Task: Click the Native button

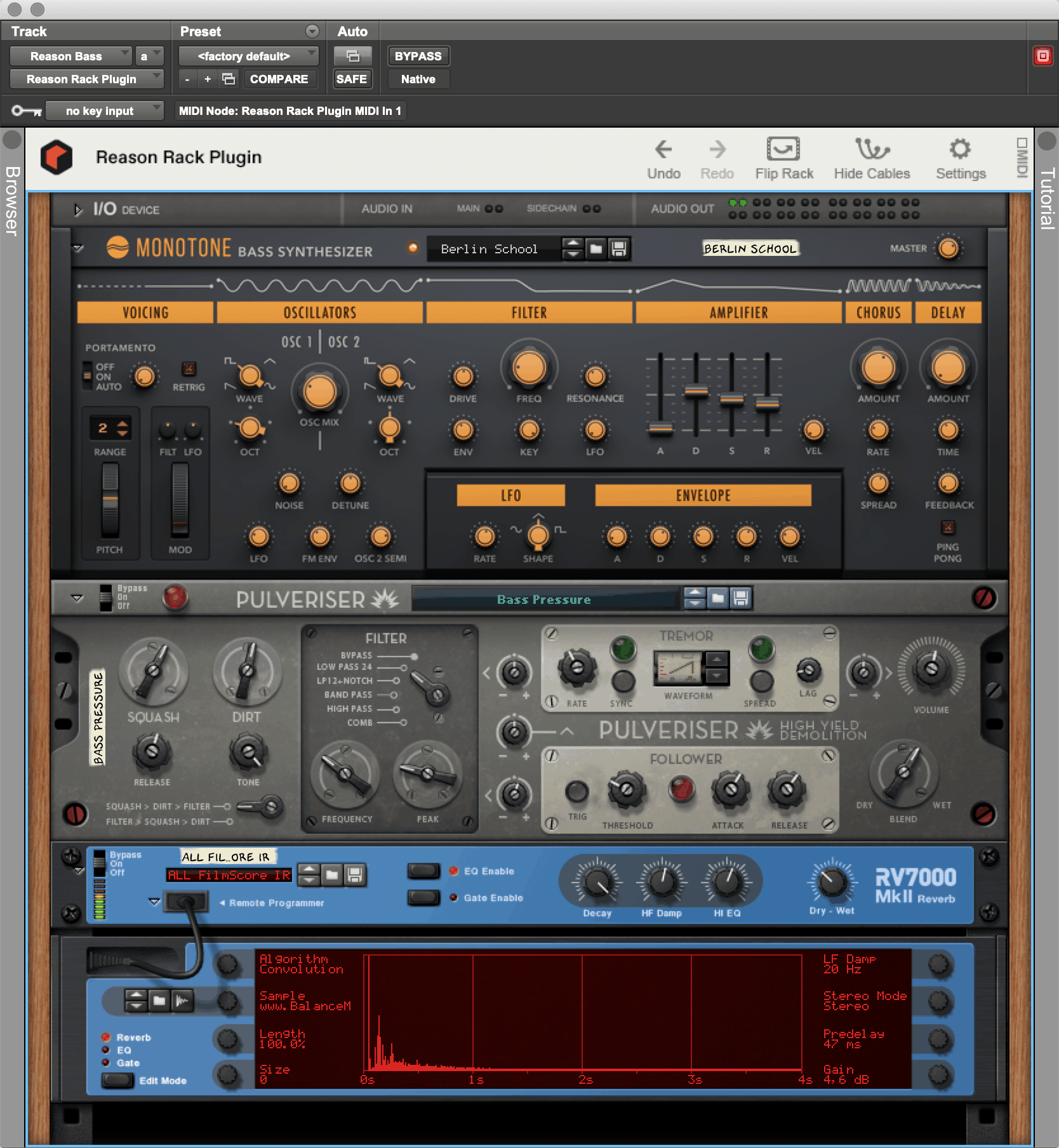Action: (x=418, y=79)
